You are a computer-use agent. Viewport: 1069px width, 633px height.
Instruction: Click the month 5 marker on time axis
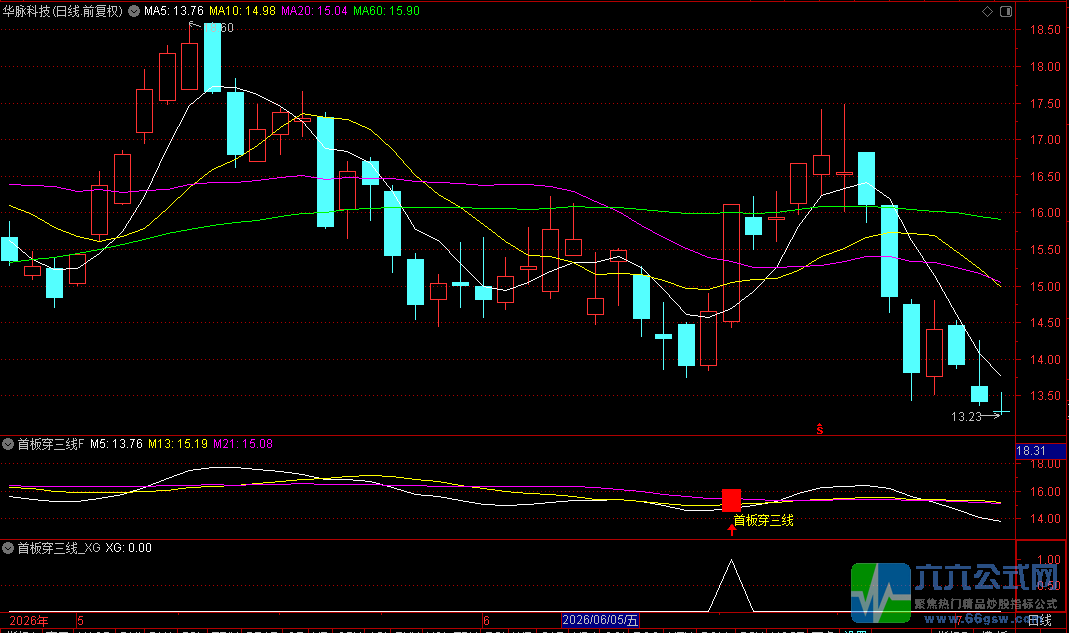point(80,621)
